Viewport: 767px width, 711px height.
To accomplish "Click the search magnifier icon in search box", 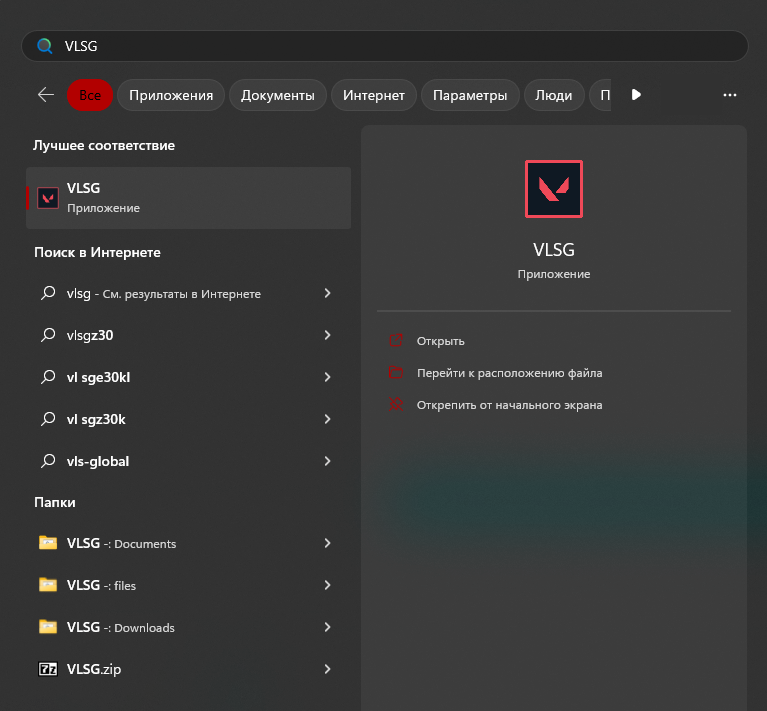I will (x=44, y=46).
